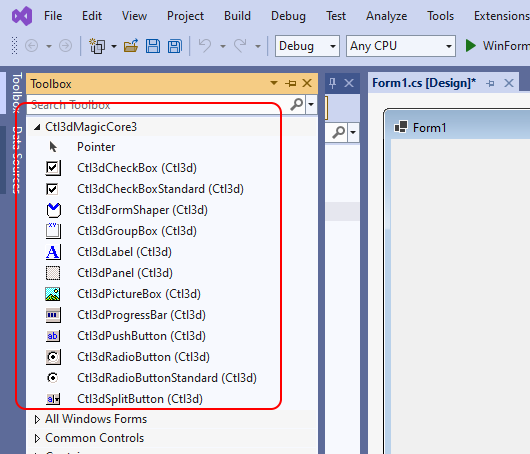Close the Toolbox panel

(307, 83)
